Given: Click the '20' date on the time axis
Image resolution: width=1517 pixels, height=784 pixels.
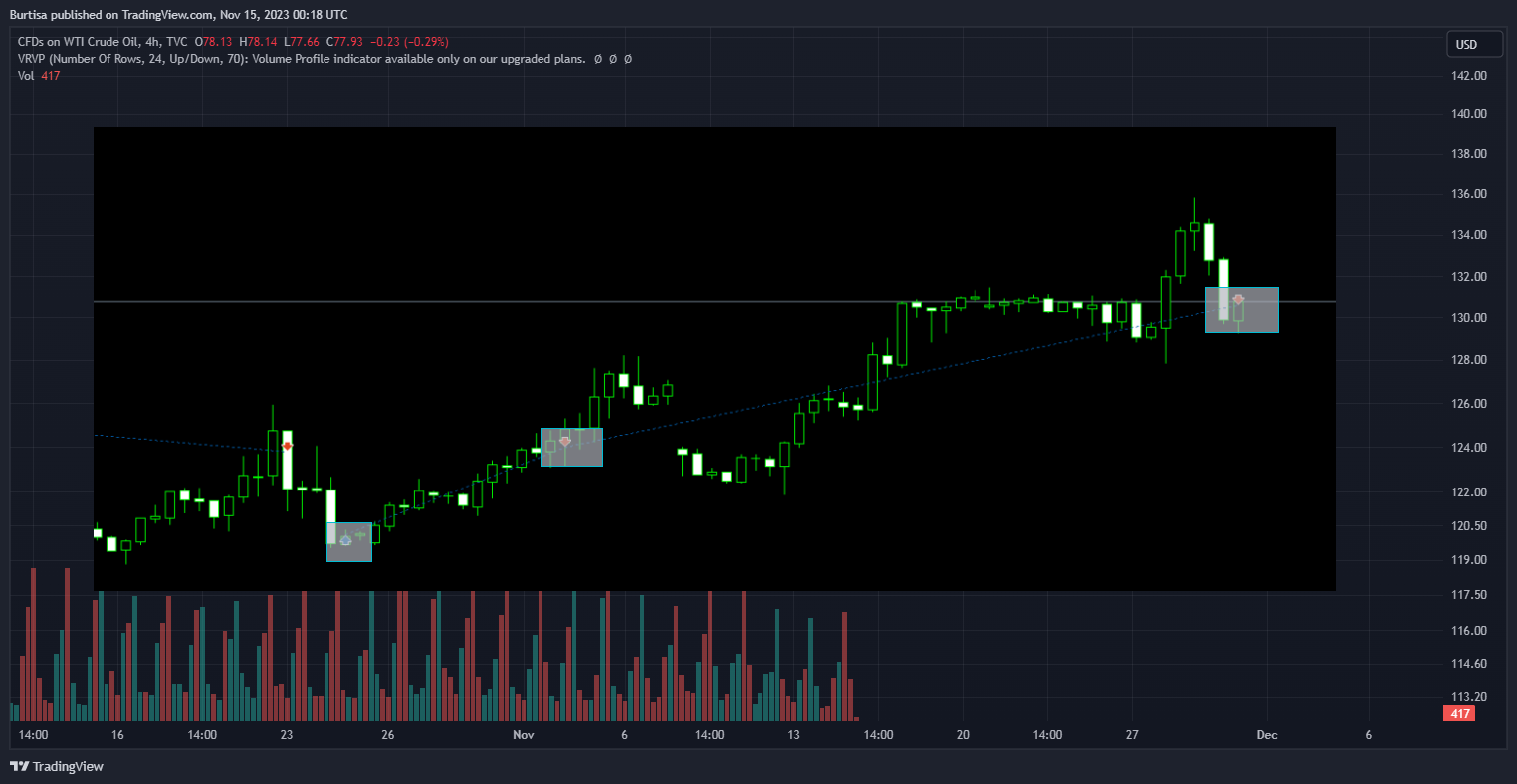Looking at the screenshot, I should [963, 735].
